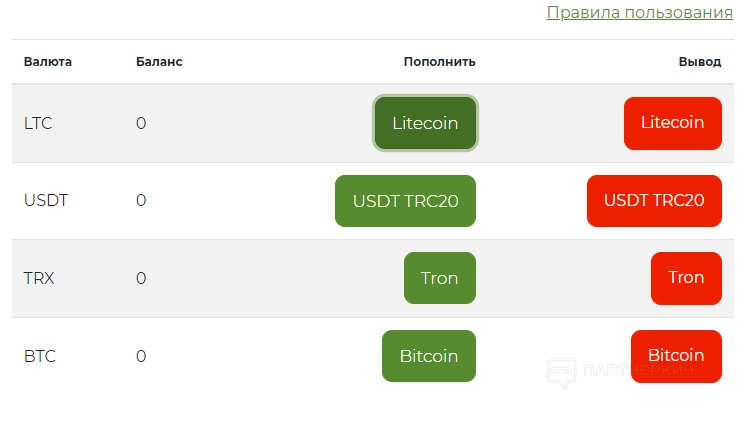
Task: Click the Валюта column header
Action: click(48, 62)
